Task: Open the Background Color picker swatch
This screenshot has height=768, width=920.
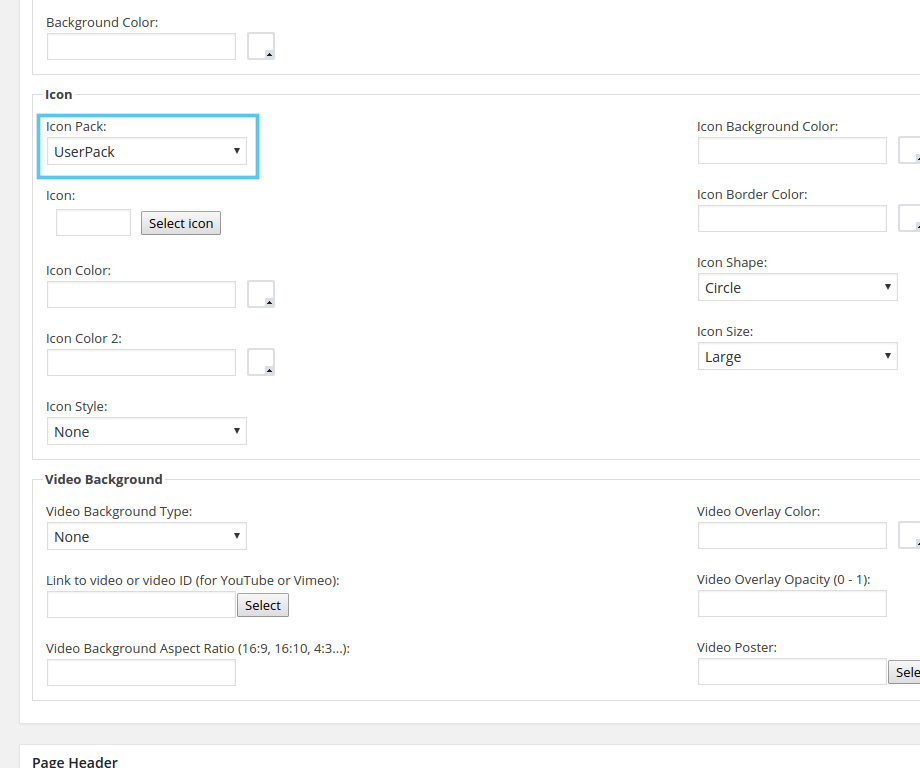Action: (x=261, y=46)
